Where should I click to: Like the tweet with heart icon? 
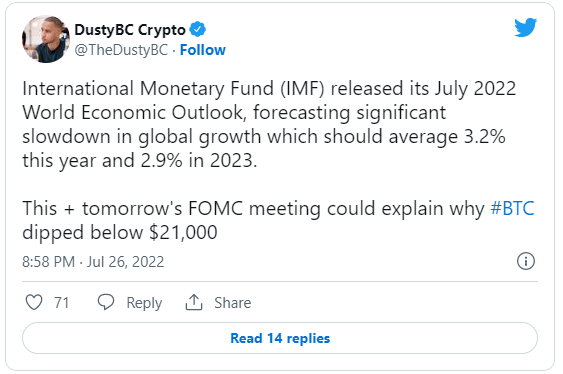pyautogui.click(x=34, y=302)
